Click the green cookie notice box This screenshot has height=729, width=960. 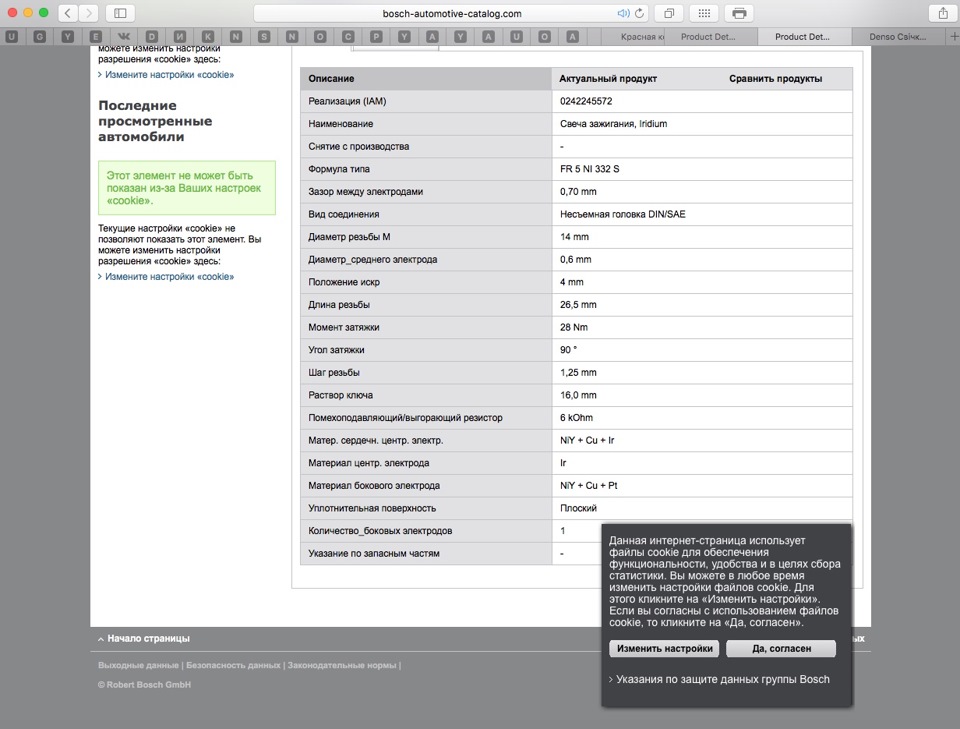[187, 188]
